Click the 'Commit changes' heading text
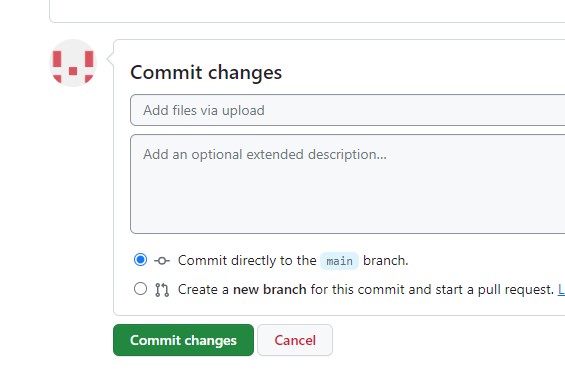 pyautogui.click(x=206, y=72)
